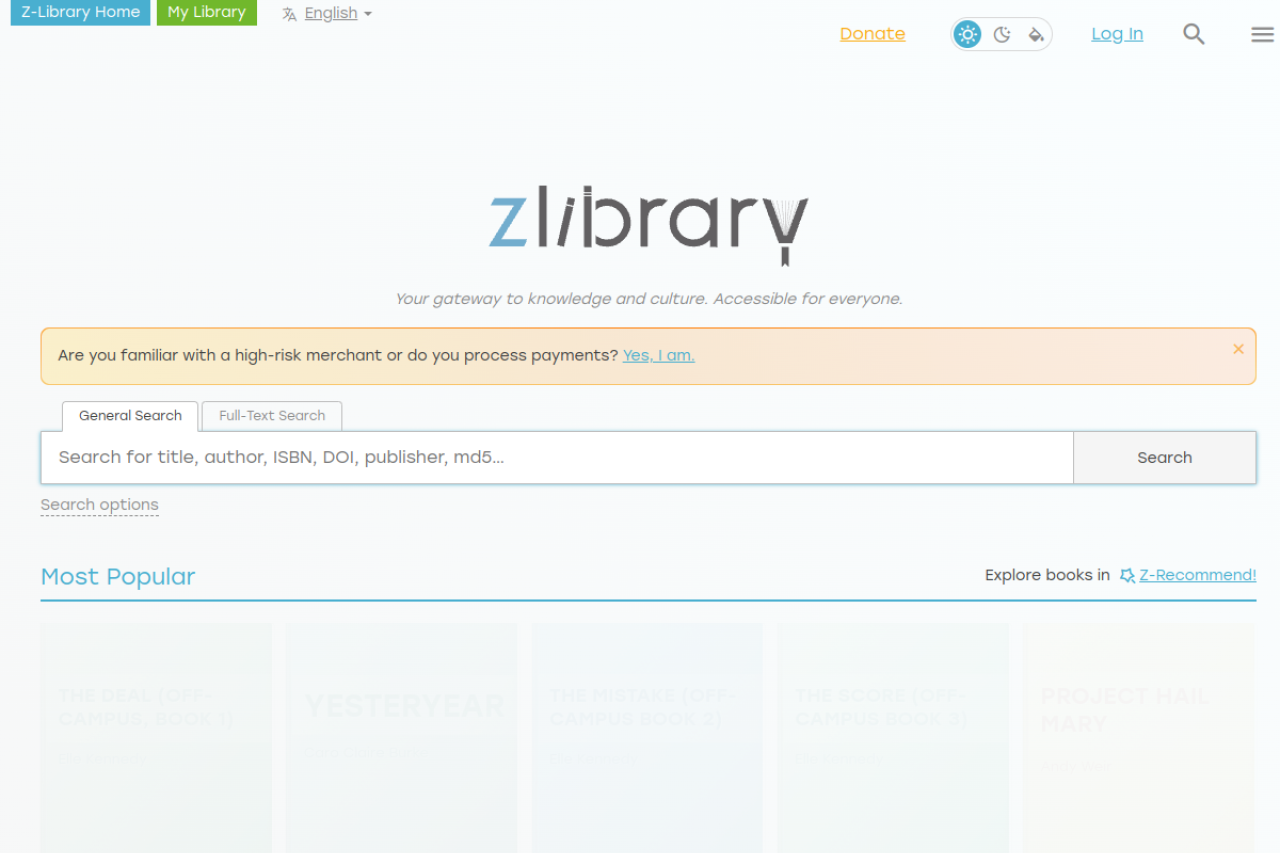
Task: Open the Yesteryear book cover
Action: [402, 738]
